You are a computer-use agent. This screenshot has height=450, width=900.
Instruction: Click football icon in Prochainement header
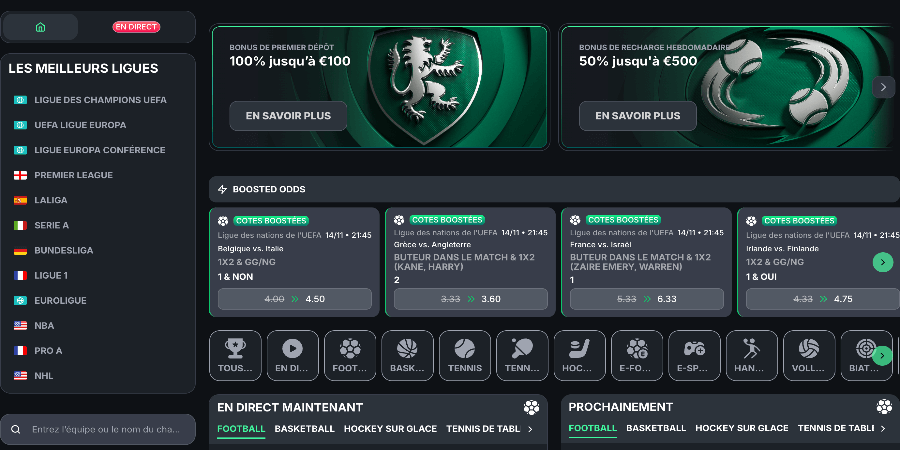tap(885, 407)
